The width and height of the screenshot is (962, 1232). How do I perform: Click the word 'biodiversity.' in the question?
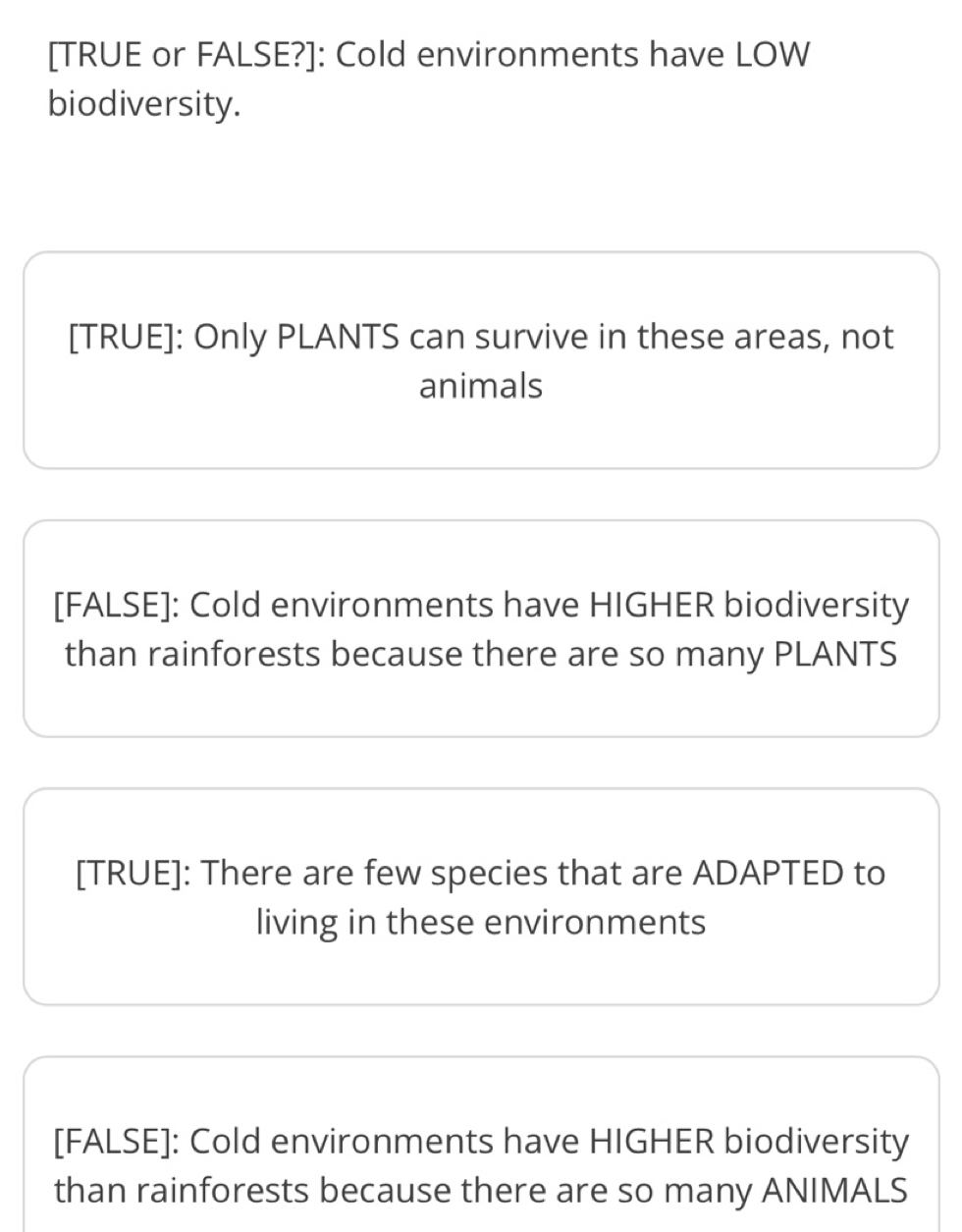144,104
